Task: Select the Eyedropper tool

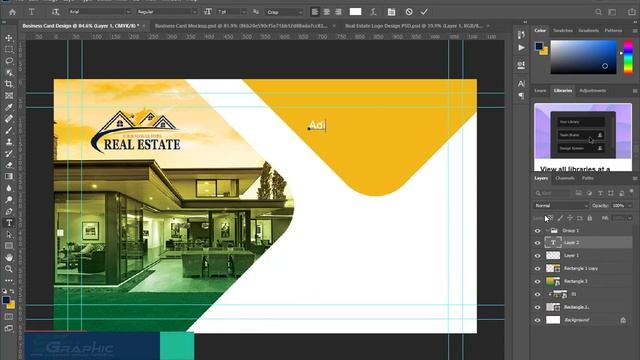Action: tap(9, 107)
